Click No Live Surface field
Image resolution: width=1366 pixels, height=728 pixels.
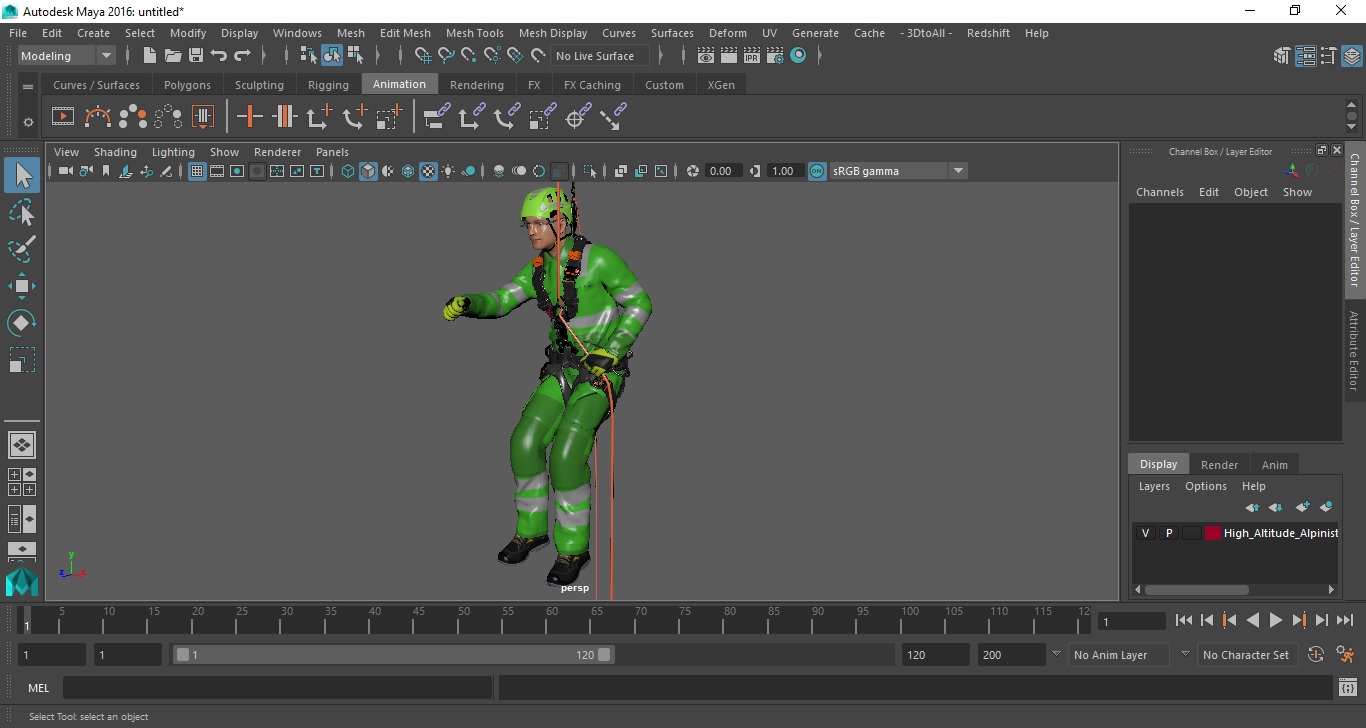600,56
